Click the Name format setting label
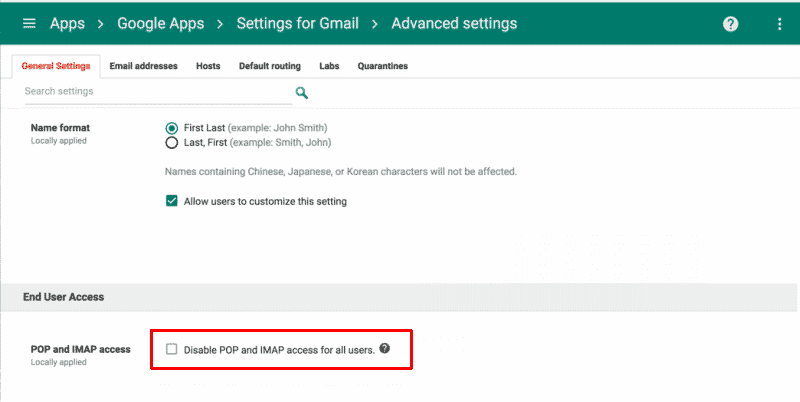The image size is (800, 402). pyautogui.click(x=60, y=128)
